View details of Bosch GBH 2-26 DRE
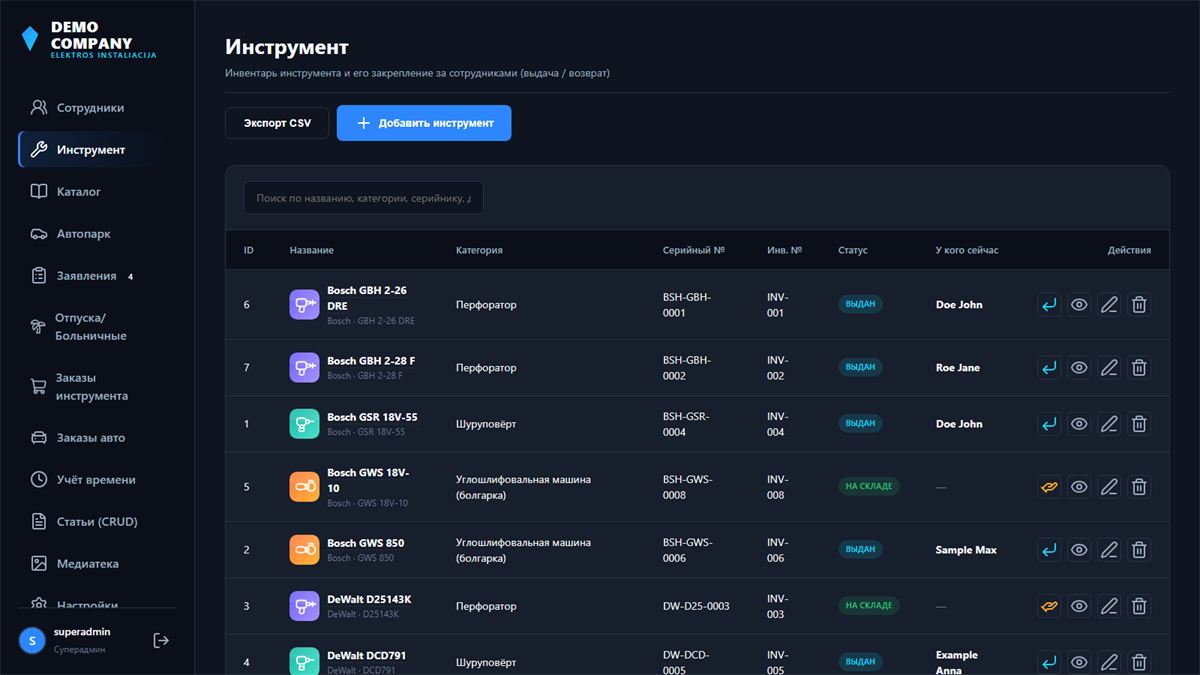This screenshot has width=1200, height=675. [1079, 305]
